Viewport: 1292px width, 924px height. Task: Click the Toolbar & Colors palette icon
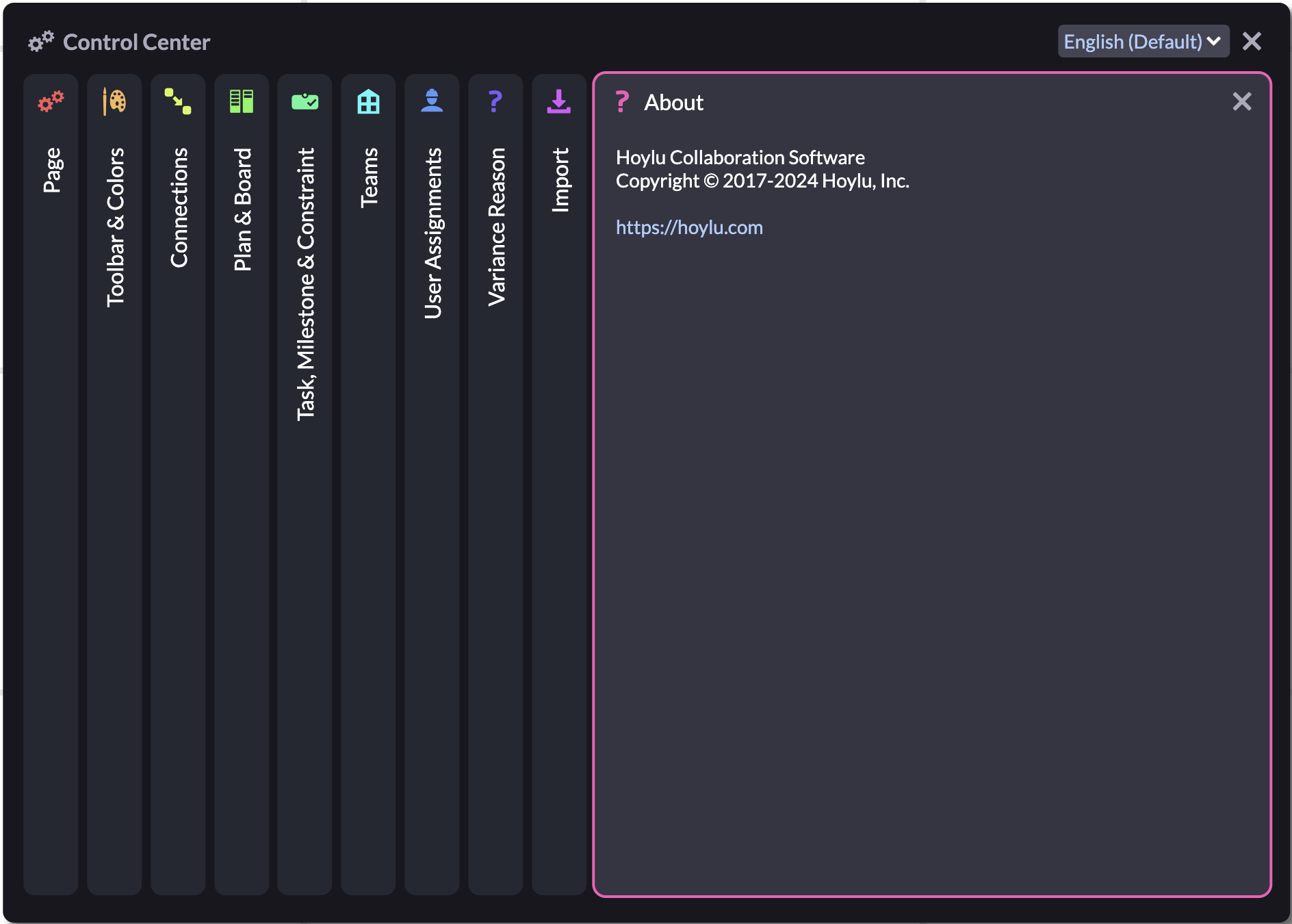(114, 101)
